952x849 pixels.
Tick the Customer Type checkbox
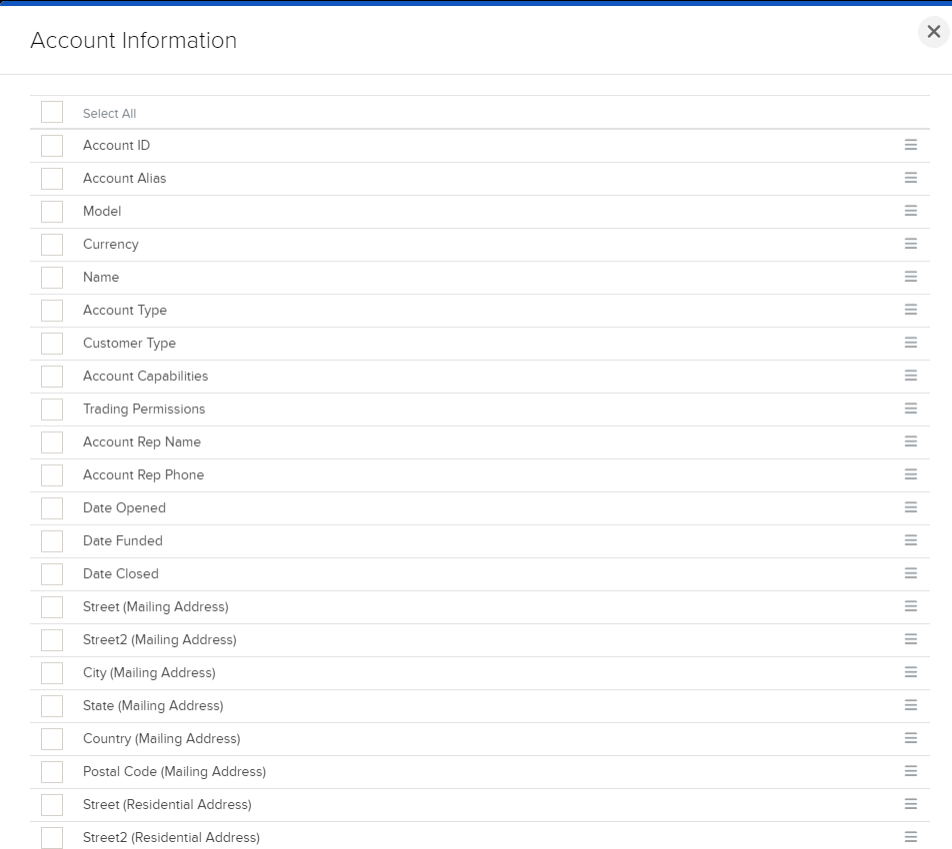52,343
